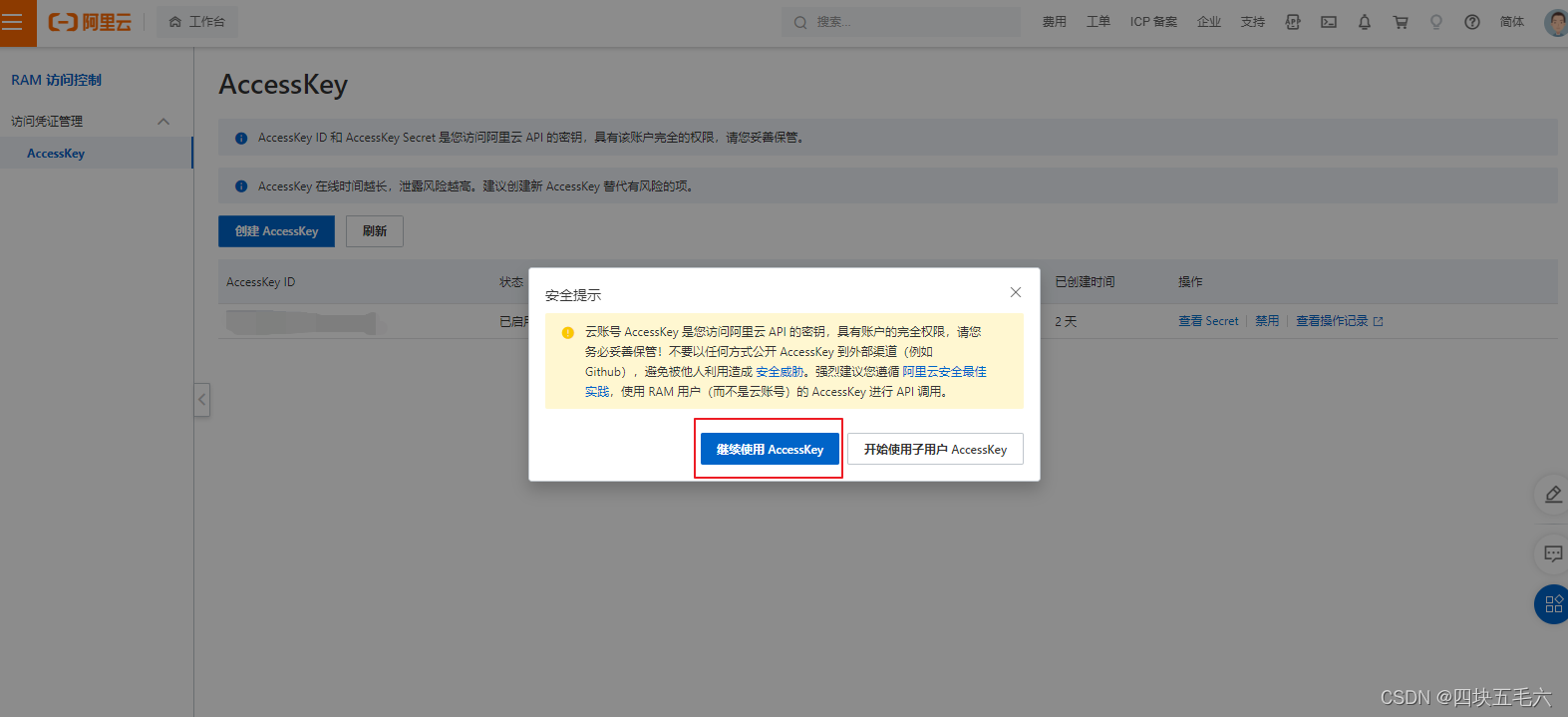This screenshot has width=1568, height=717.
Task: Open RAM 访问控制 sidebar heading
Action: tap(57, 80)
